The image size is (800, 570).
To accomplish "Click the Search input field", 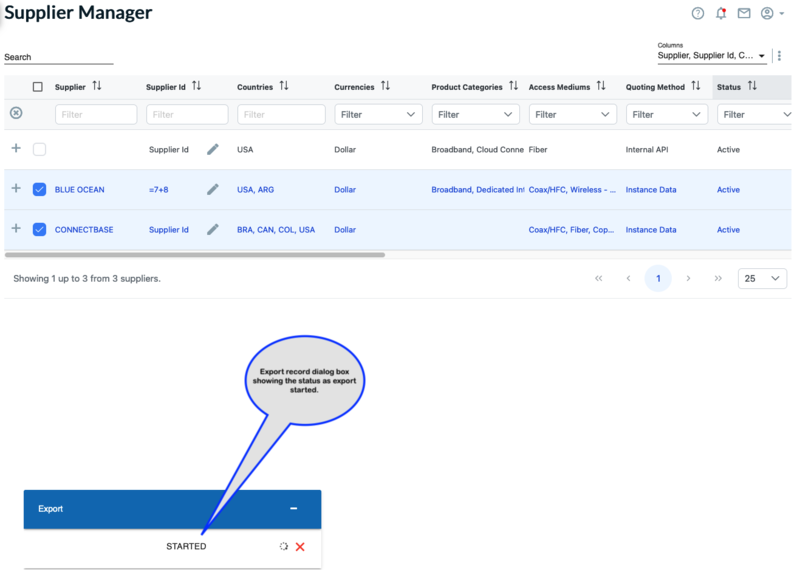I will 58,58.
